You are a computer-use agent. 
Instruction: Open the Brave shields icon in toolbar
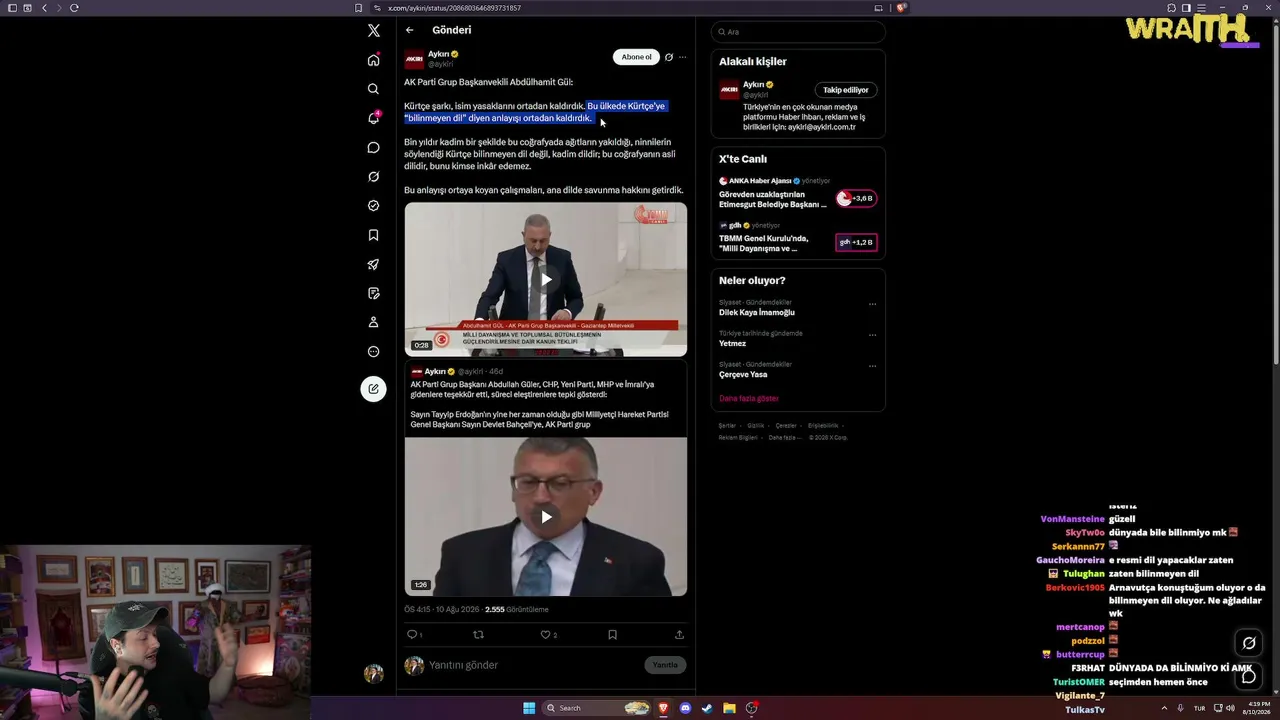901,8
